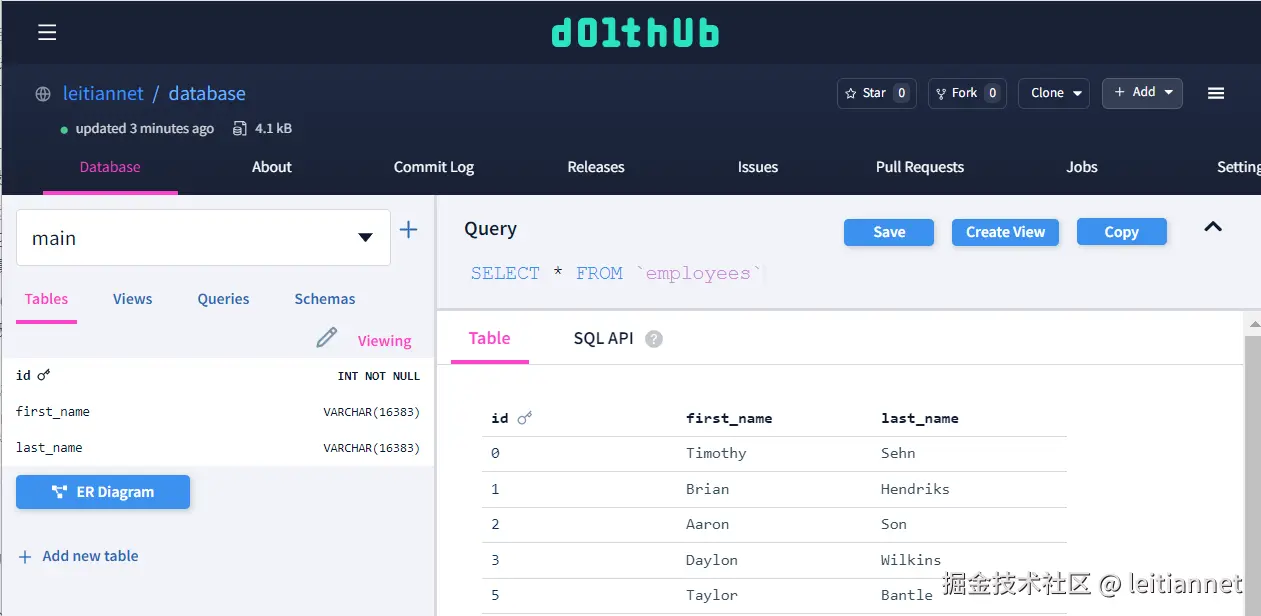1261x616 pixels.
Task: Open the Commit Log tab
Action: coord(434,167)
